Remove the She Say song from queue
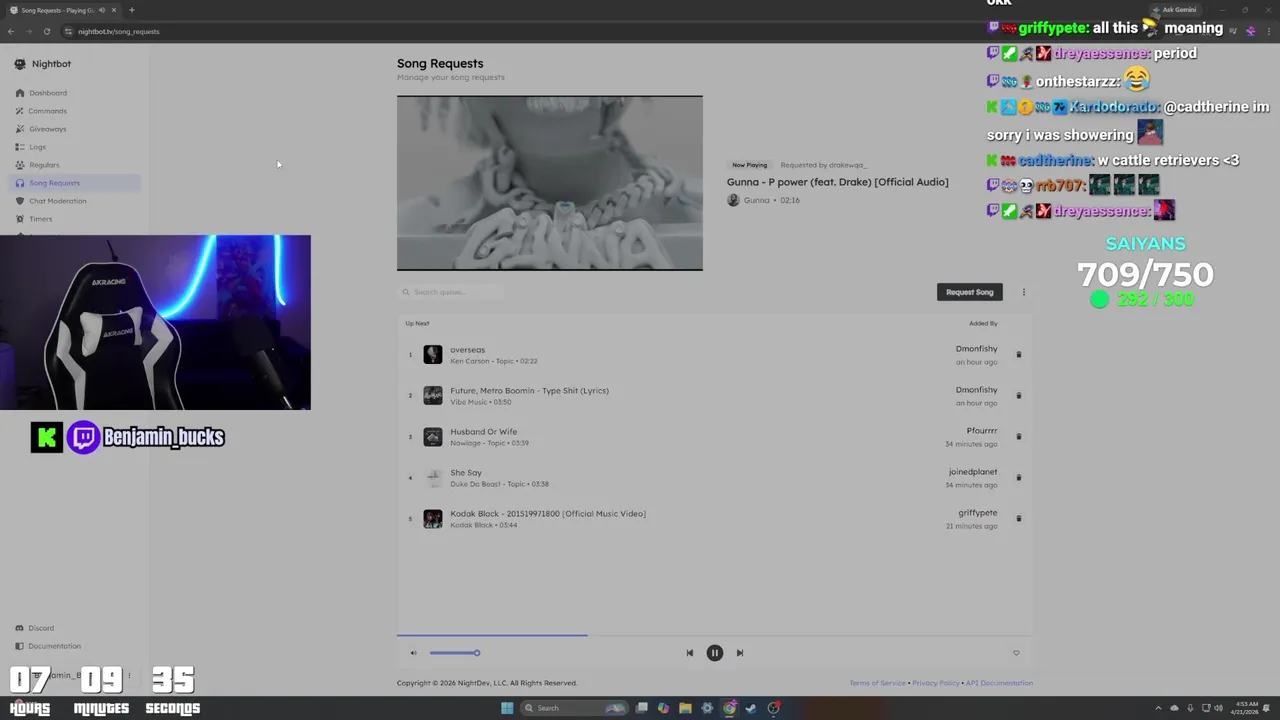Viewport: 1280px width, 720px height. point(1019,477)
